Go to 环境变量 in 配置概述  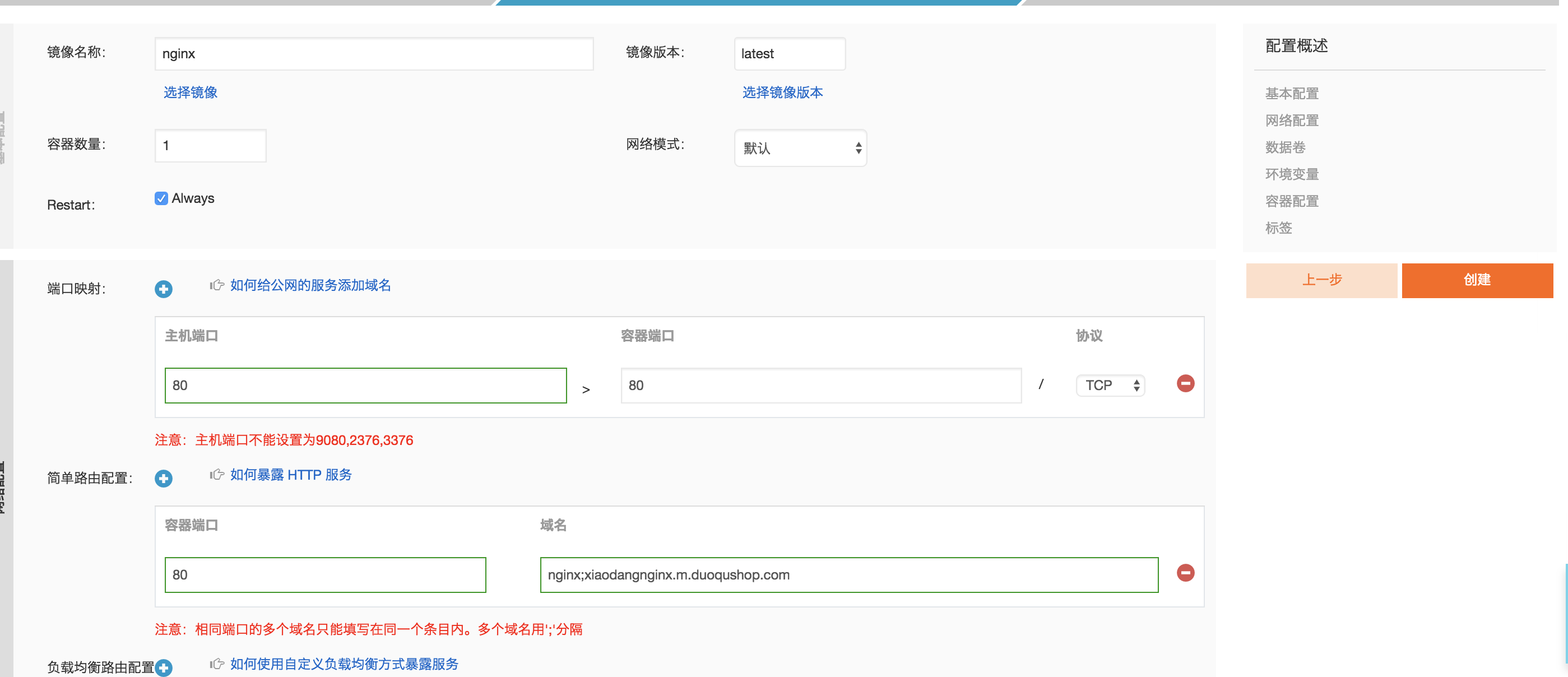tap(1291, 174)
